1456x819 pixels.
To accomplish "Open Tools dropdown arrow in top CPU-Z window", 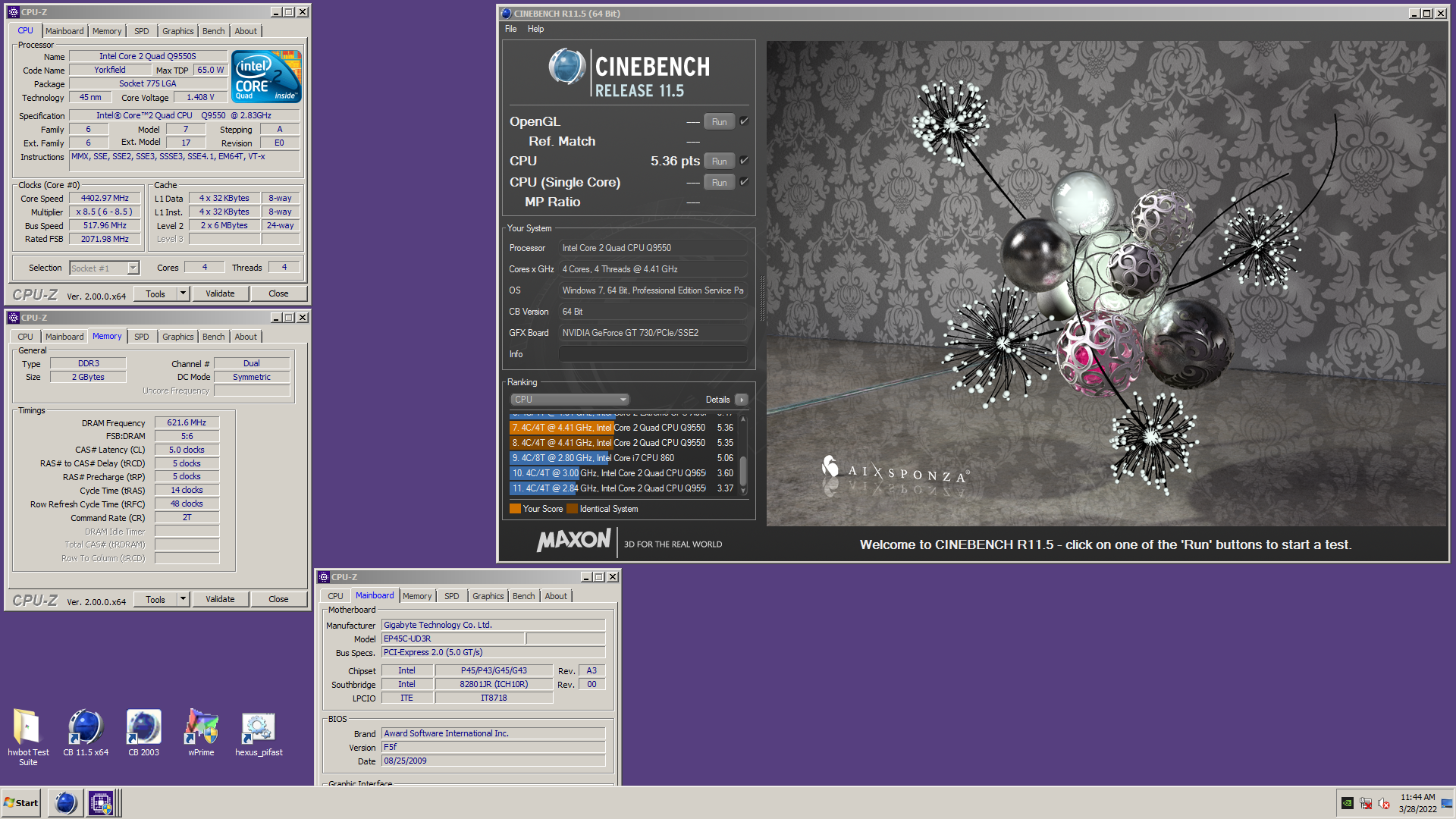I will point(183,293).
